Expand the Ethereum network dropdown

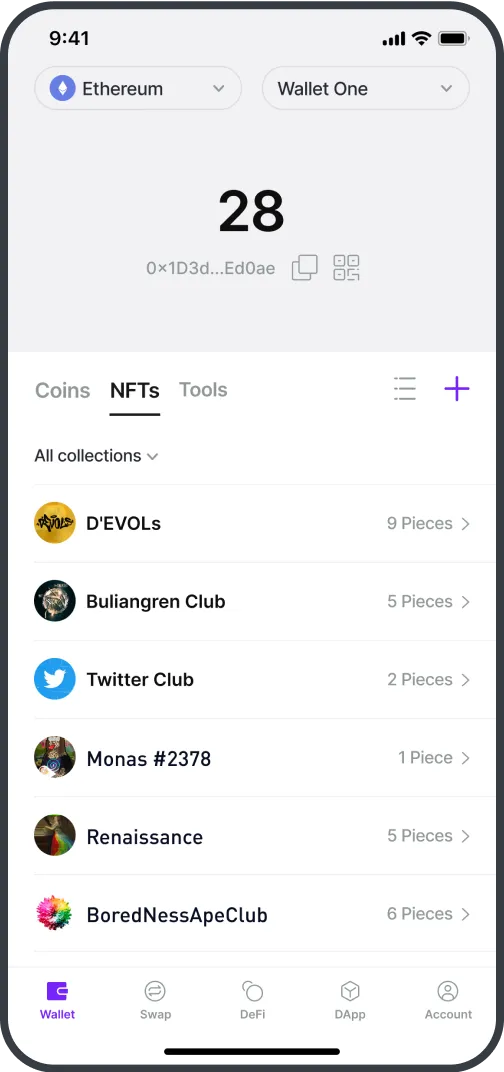(x=138, y=88)
